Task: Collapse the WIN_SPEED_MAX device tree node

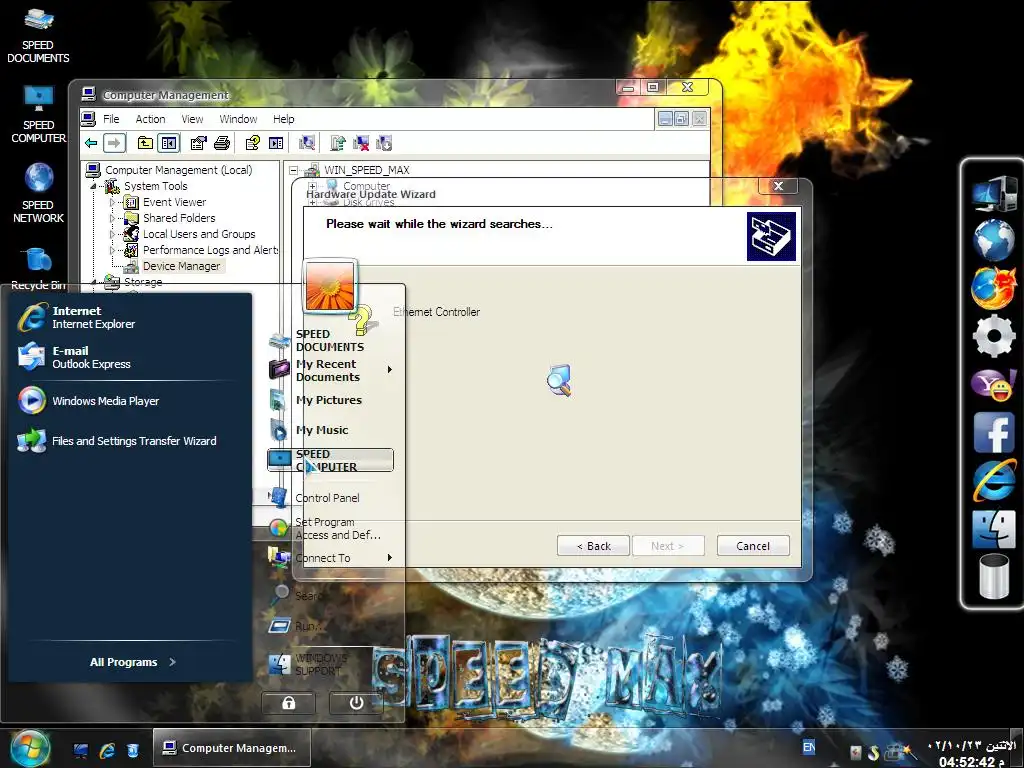Action: [293, 170]
